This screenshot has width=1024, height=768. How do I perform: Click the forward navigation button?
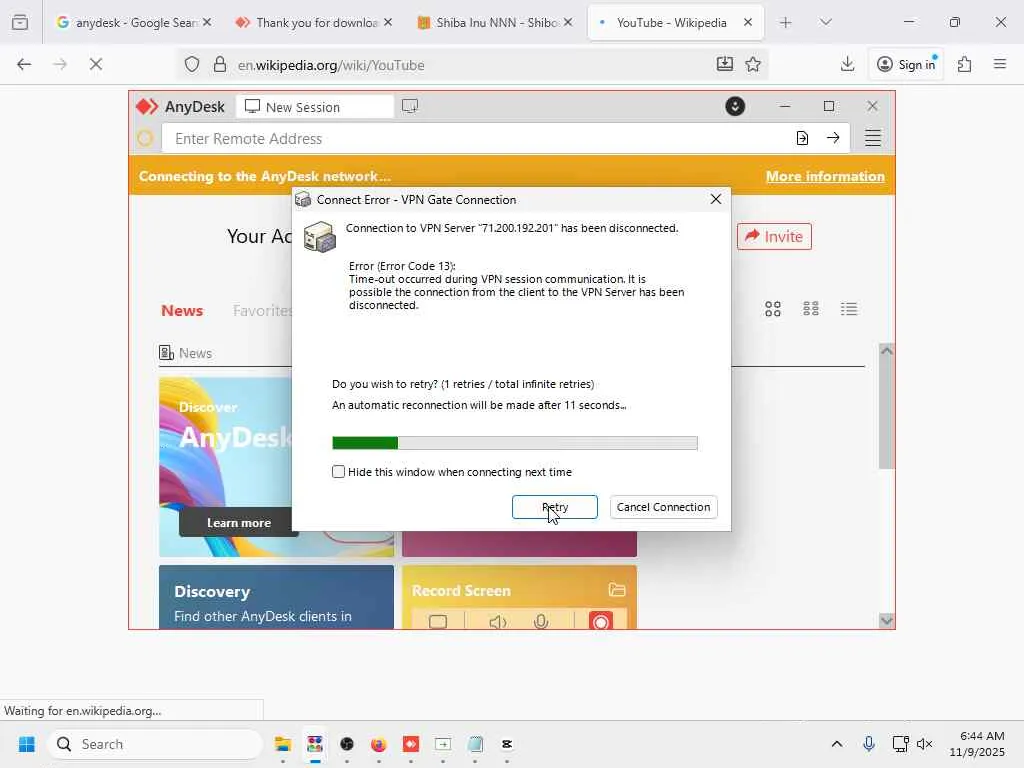coord(60,64)
